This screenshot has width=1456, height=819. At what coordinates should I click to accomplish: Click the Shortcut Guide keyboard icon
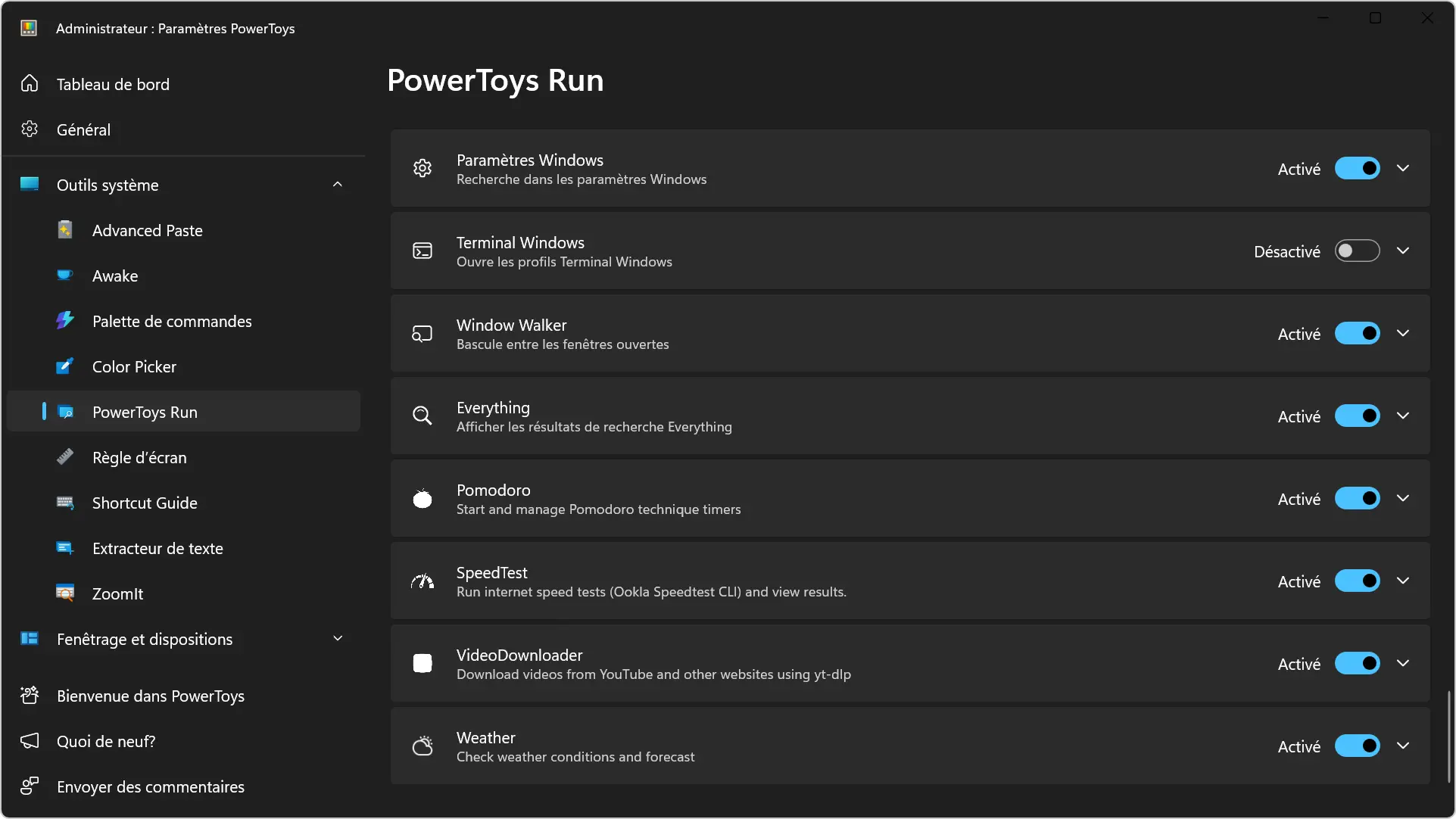[65, 503]
